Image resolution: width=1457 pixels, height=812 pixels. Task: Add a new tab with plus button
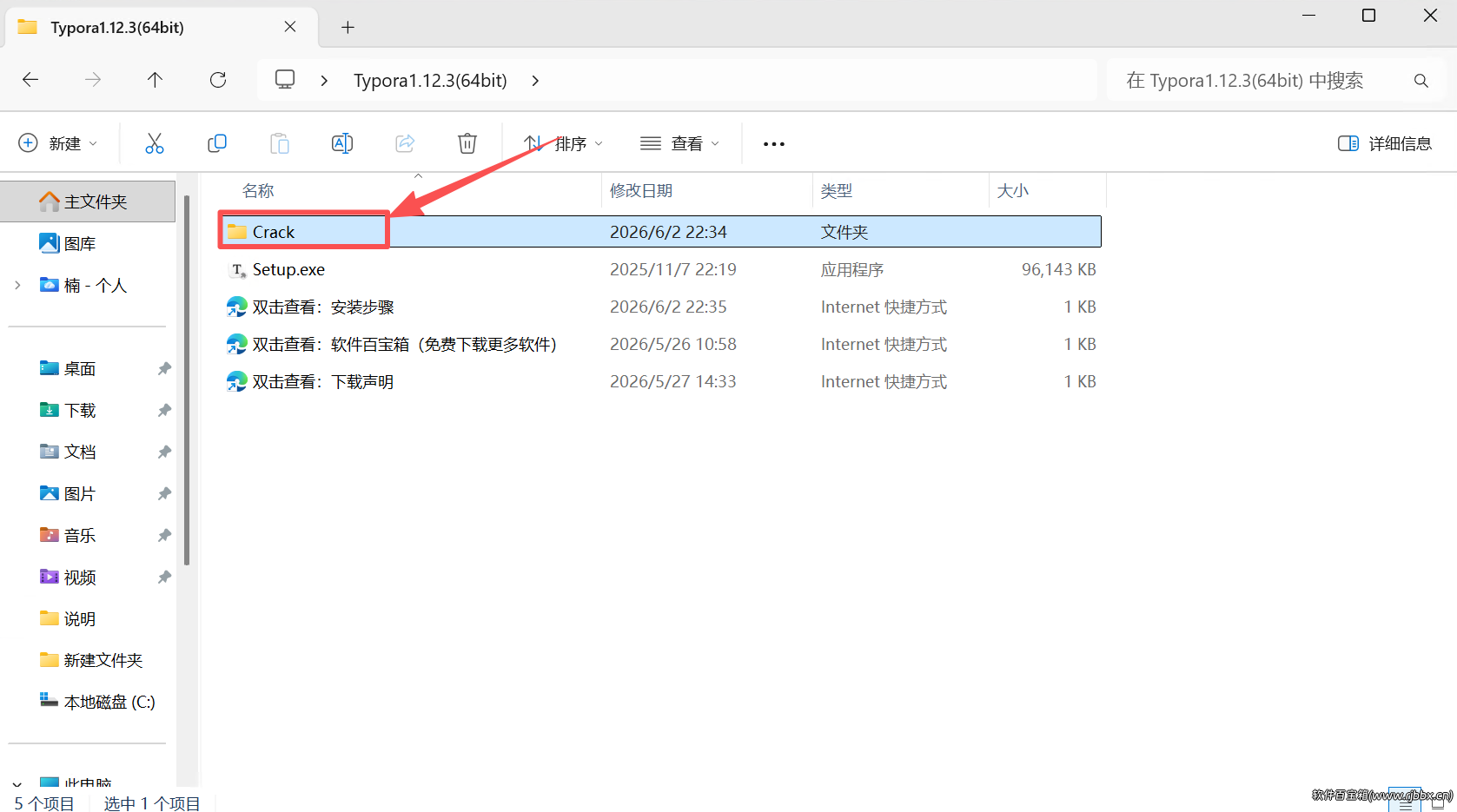tap(348, 27)
